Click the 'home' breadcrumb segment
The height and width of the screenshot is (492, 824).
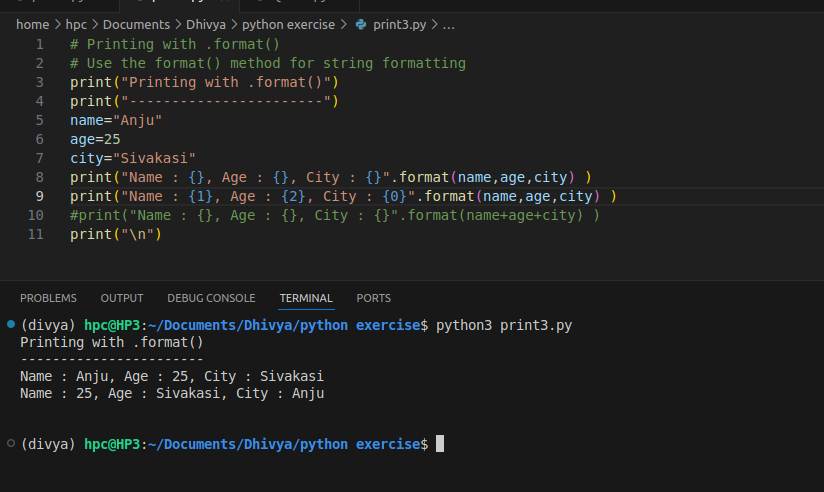pyautogui.click(x=32, y=24)
